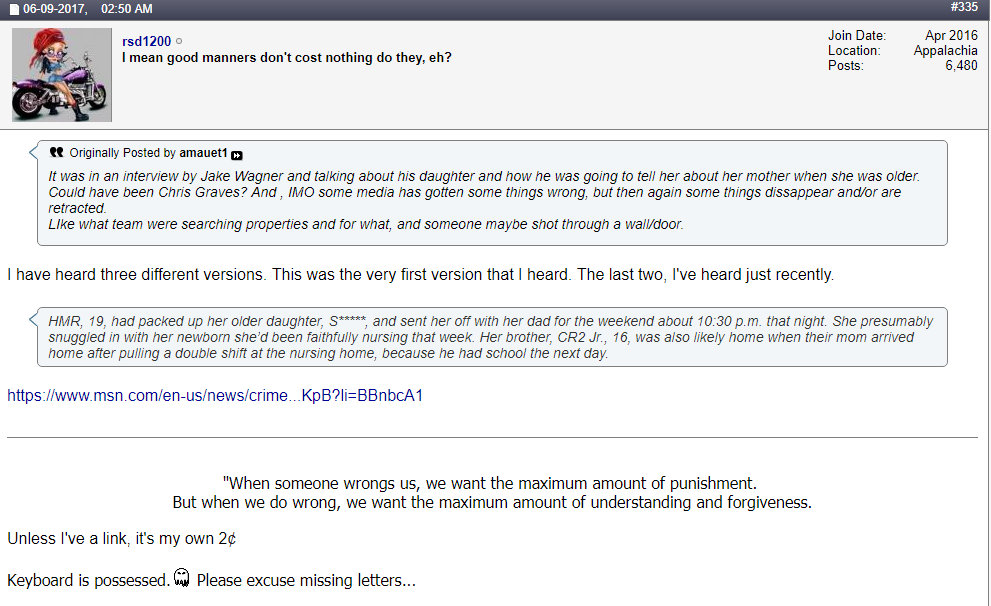Click the ghost emoji in the signature
Screen dimensions: 991x606
click(x=181, y=578)
